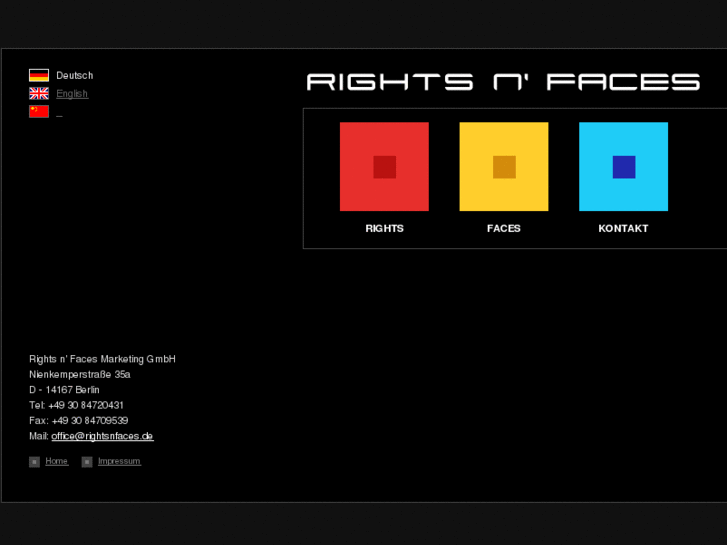The width and height of the screenshot is (727, 545).
Task: Switch language to English
Action: (72, 94)
